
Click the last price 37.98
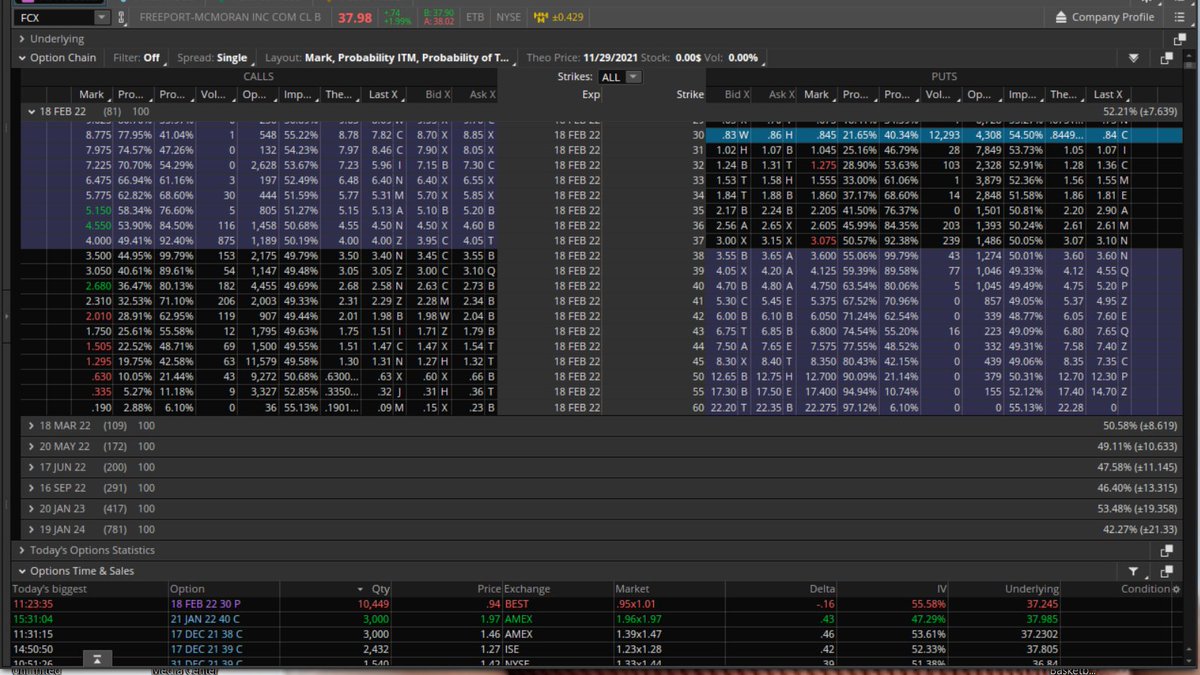point(355,18)
